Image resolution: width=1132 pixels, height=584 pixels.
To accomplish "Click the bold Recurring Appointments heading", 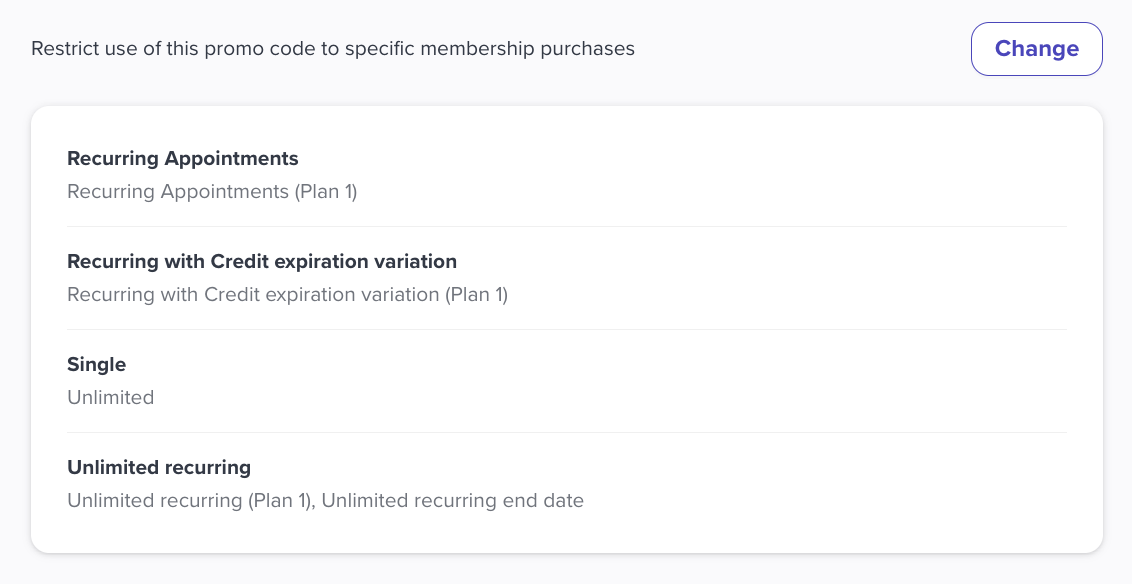I will click(182, 159).
